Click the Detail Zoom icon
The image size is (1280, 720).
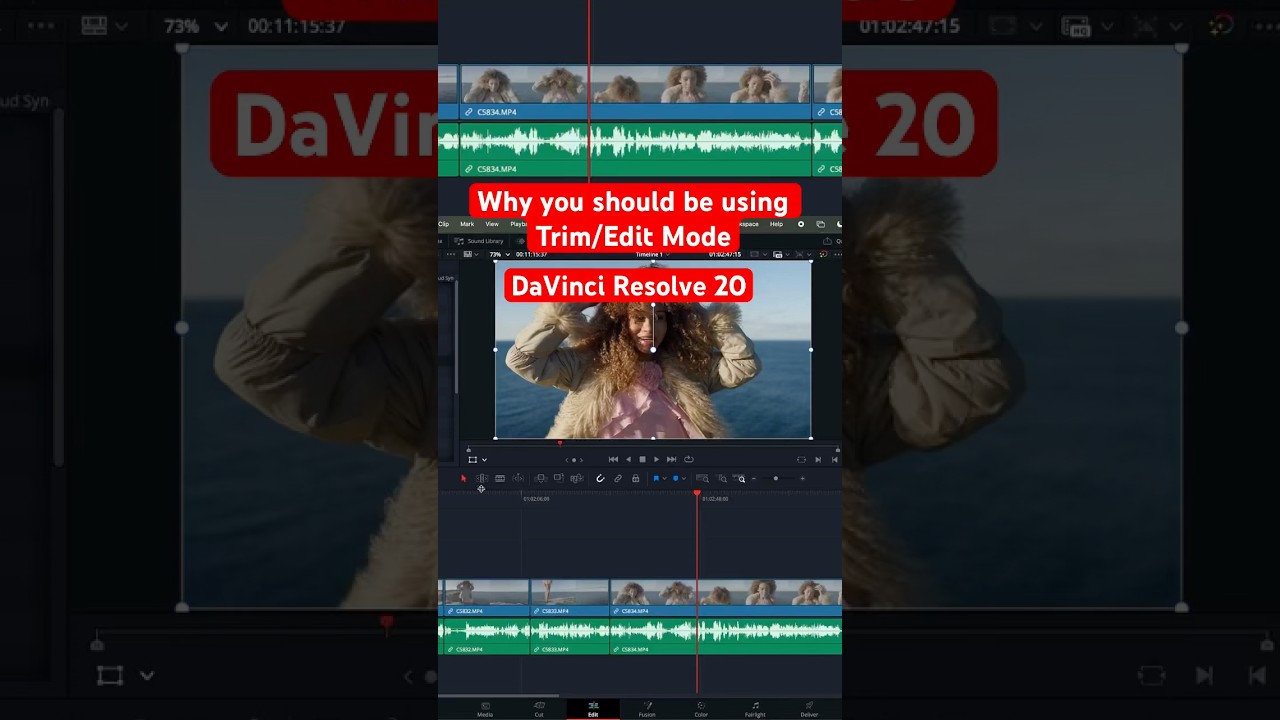[722, 478]
